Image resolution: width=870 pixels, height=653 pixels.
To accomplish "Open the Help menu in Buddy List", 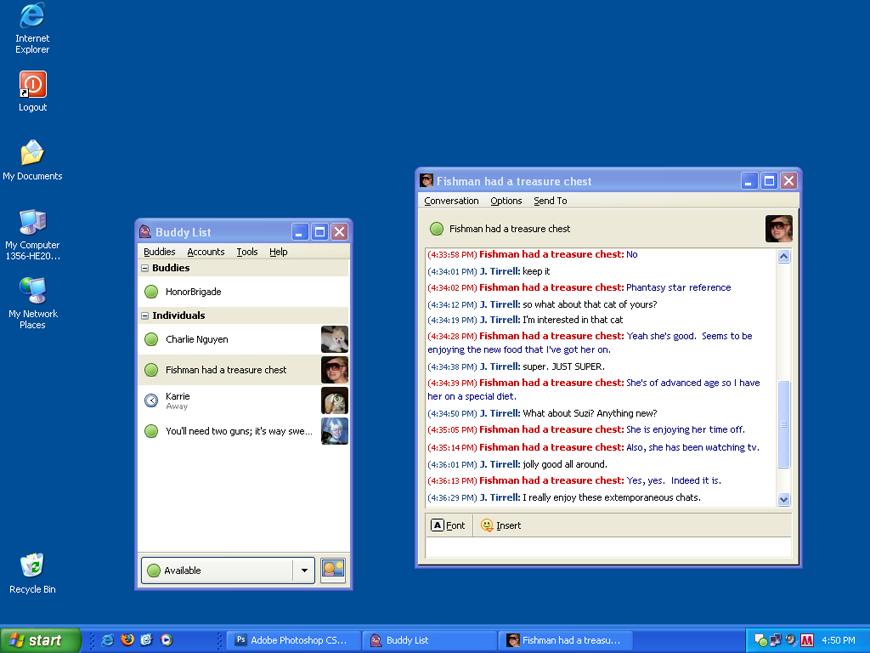I will pos(278,252).
